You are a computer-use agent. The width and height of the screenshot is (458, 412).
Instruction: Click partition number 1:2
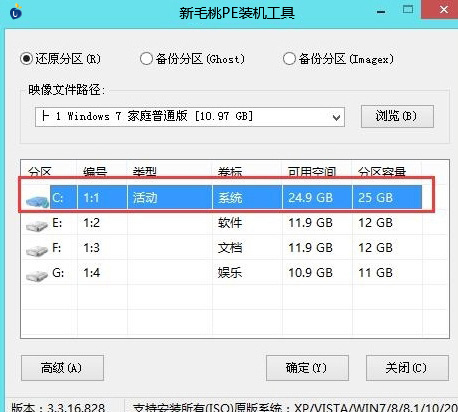click(91, 223)
